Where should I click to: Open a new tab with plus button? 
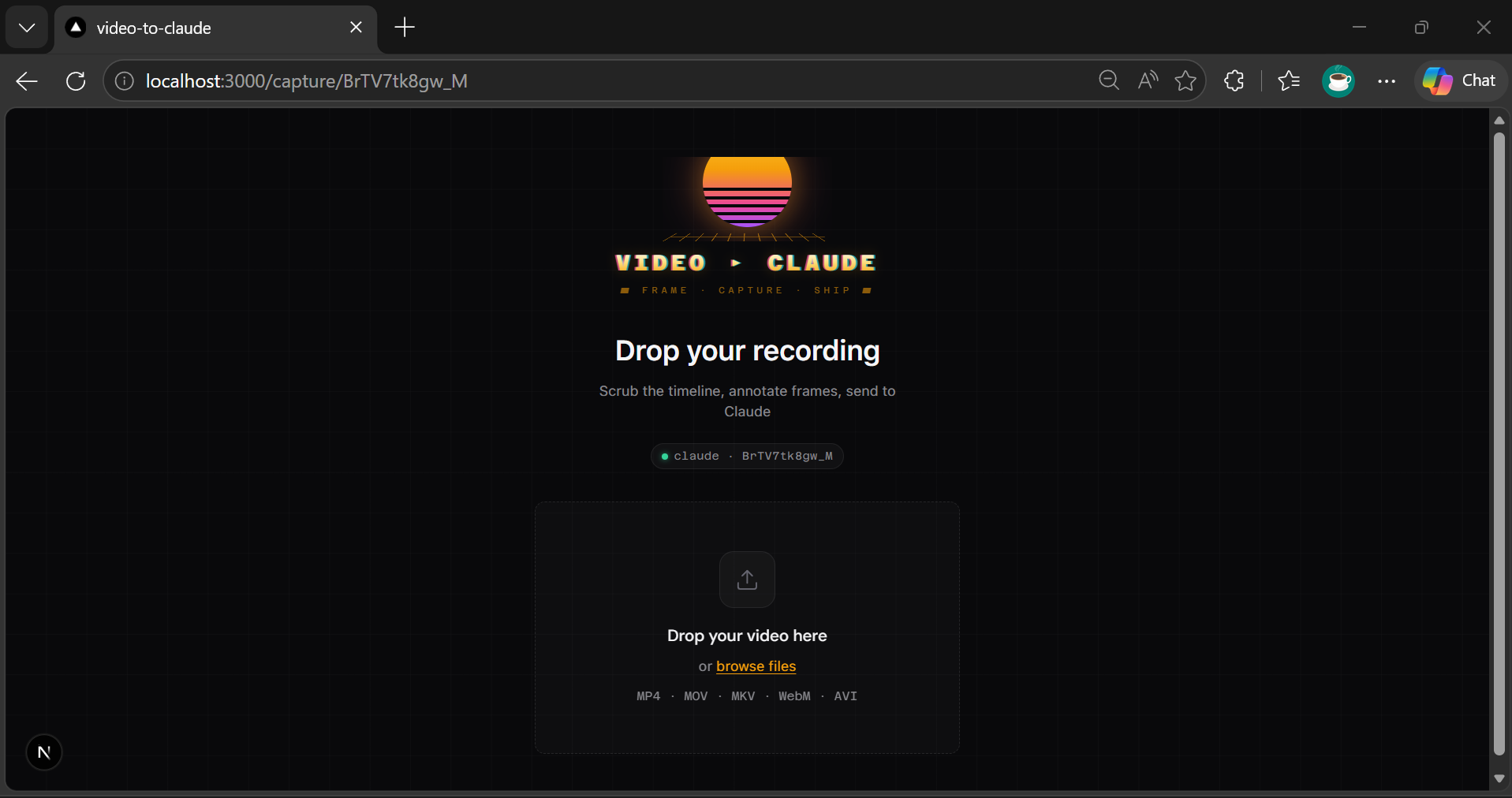click(405, 28)
